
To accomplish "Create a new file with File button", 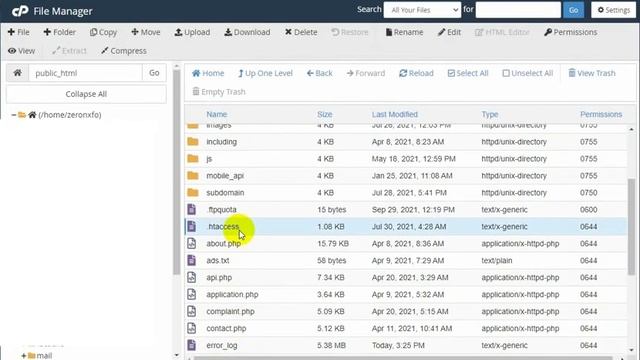I will tap(19, 32).
